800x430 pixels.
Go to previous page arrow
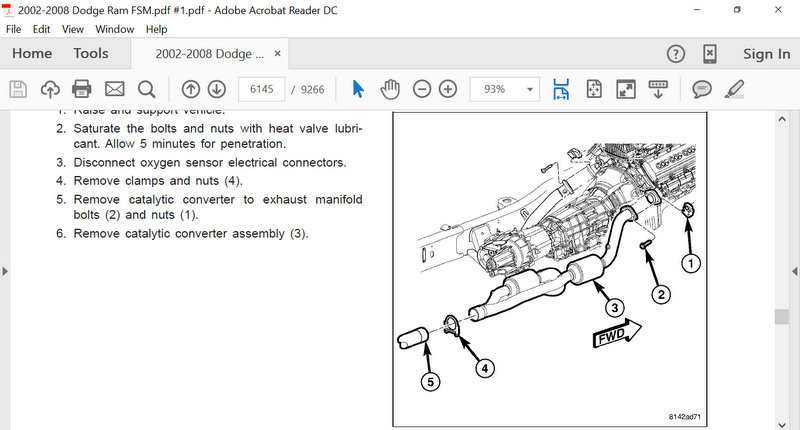point(190,89)
